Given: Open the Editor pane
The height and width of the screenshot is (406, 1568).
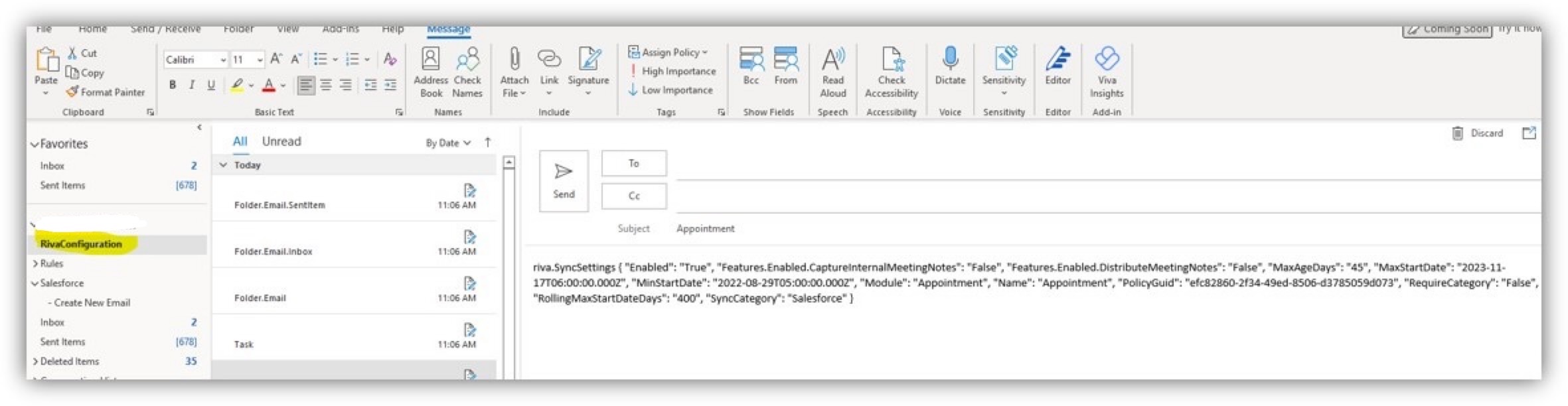Looking at the screenshot, I should [x=1058, y=66].
